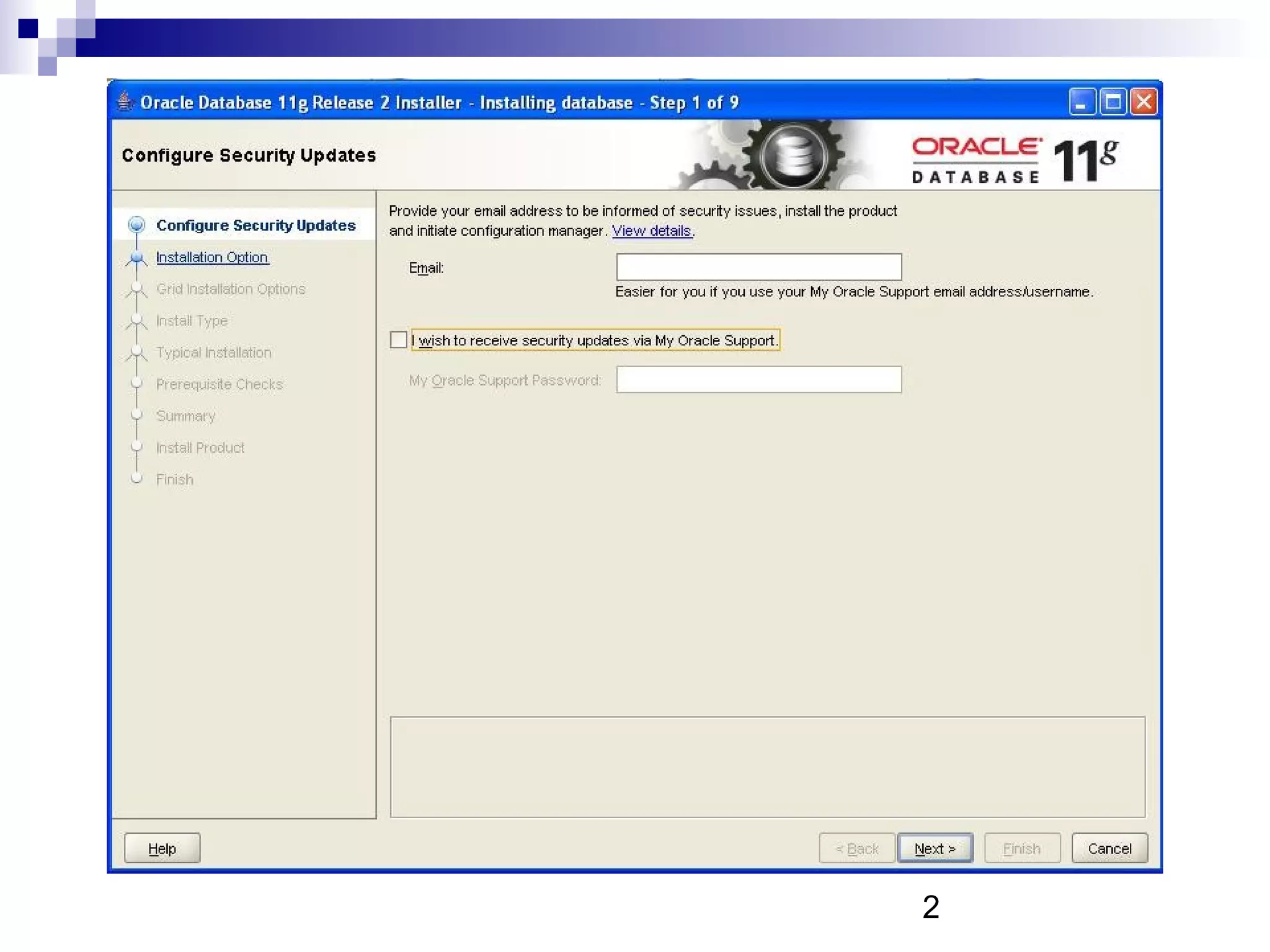Open Help for the installer
This screenshot has height=952, width=1270.
(x=162, y=848)
